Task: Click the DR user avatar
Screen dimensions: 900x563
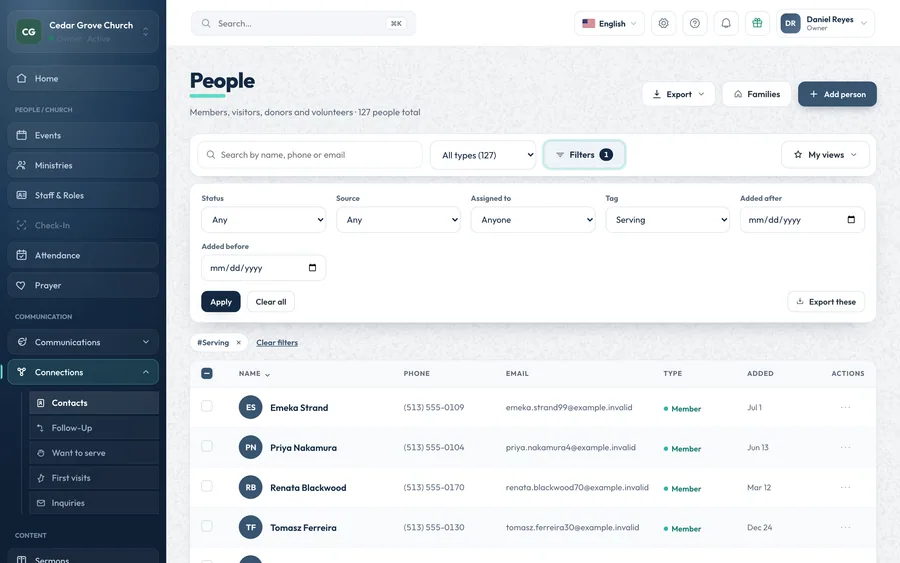Action: point(790,24)
